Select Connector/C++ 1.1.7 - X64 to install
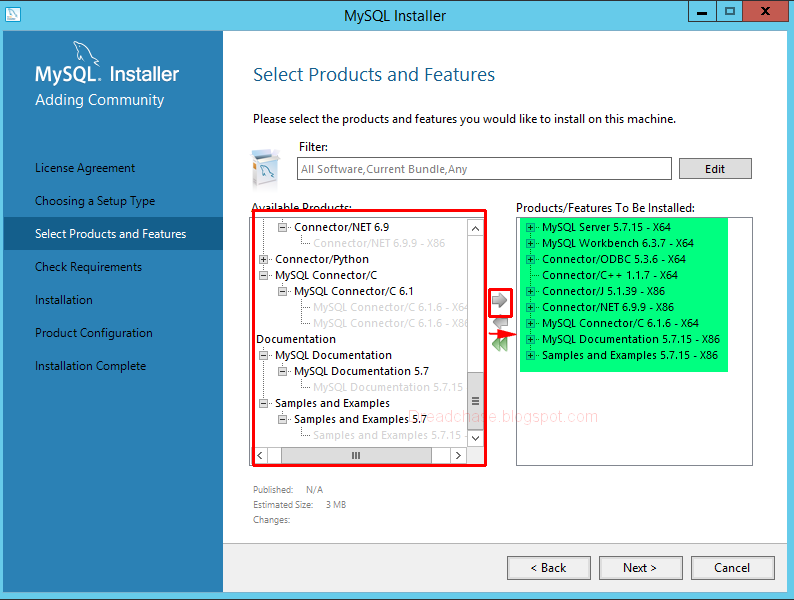 610,275
